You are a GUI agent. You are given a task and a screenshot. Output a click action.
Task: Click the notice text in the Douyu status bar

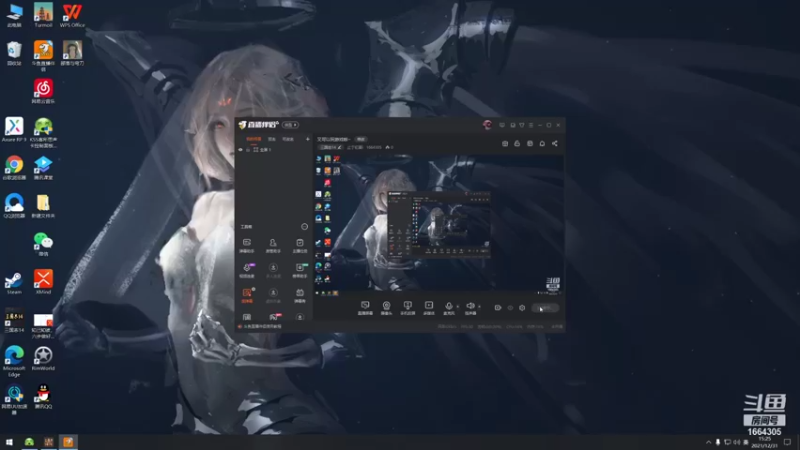[262, 327]
